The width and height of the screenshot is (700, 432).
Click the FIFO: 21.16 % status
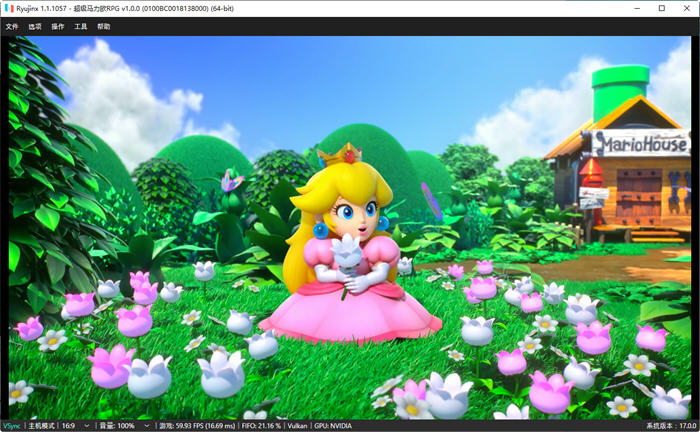tap(261, 426)
